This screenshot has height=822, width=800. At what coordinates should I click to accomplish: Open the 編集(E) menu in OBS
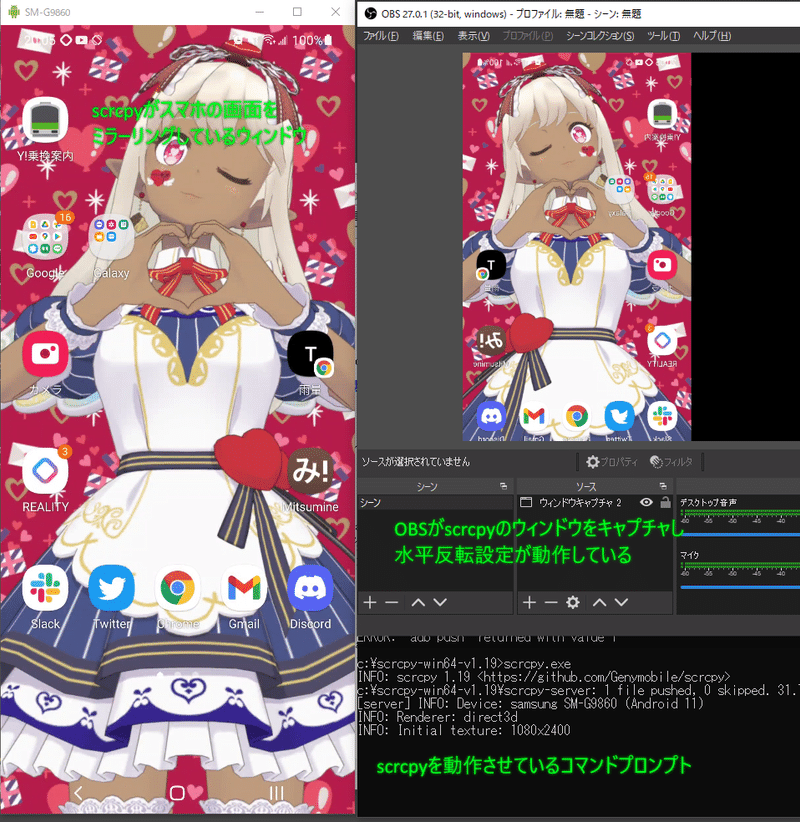point(428,36)
